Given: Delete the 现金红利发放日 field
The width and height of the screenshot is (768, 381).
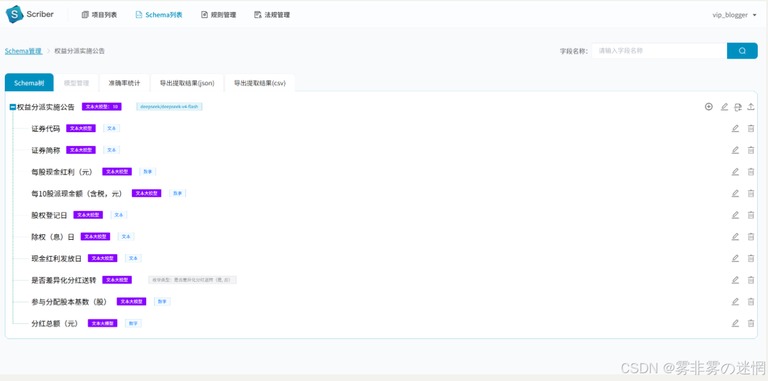Looking at the screenshot, I should coord(751,258).
